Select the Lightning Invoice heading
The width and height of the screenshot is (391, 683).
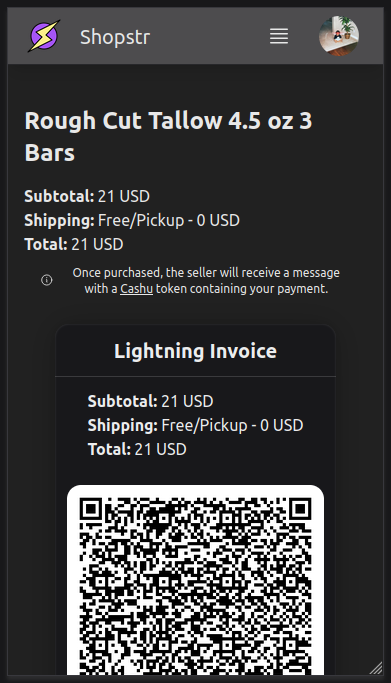coord(196,351)
